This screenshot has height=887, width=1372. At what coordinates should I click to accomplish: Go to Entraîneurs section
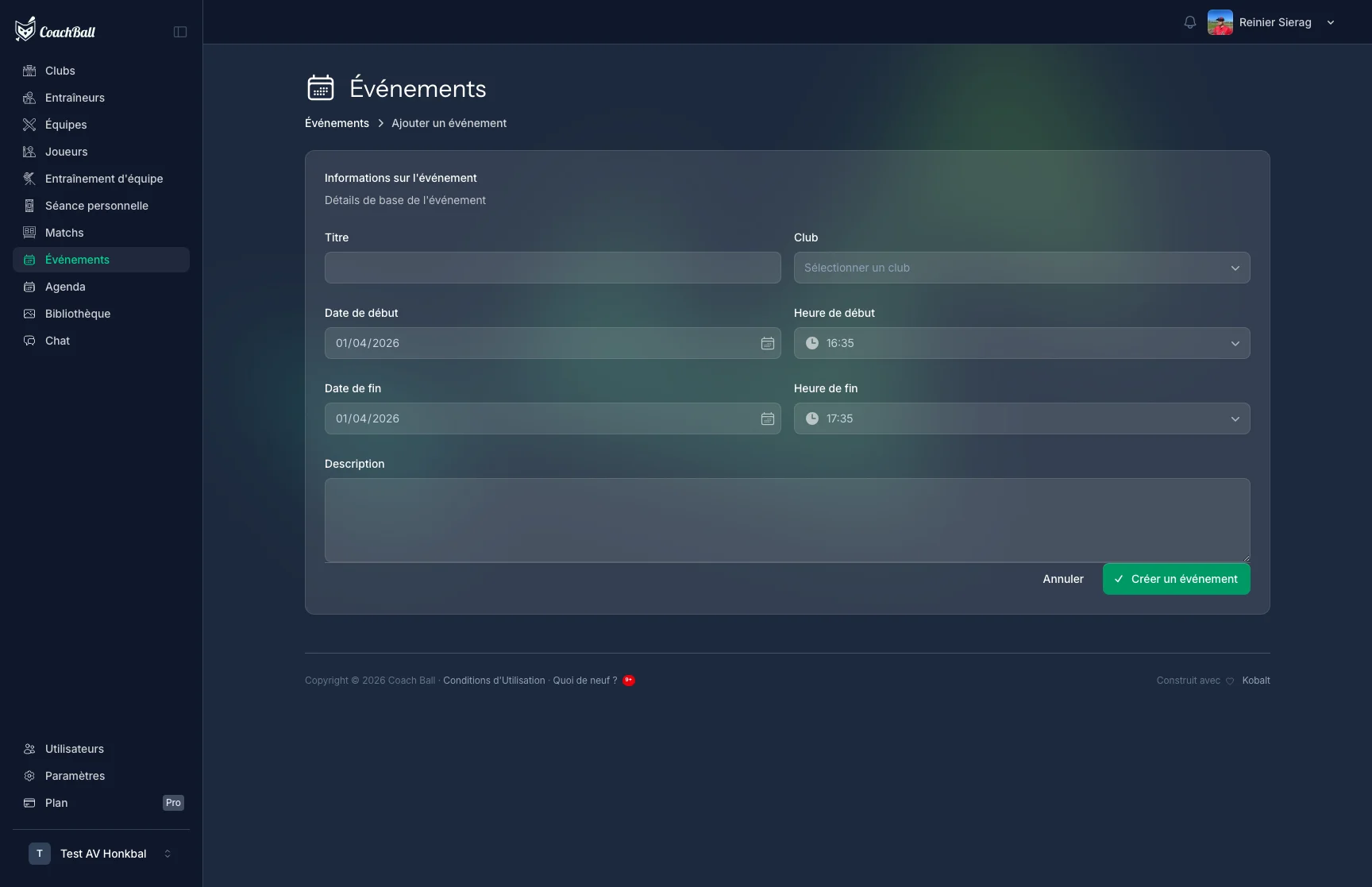tap(101, 98)
